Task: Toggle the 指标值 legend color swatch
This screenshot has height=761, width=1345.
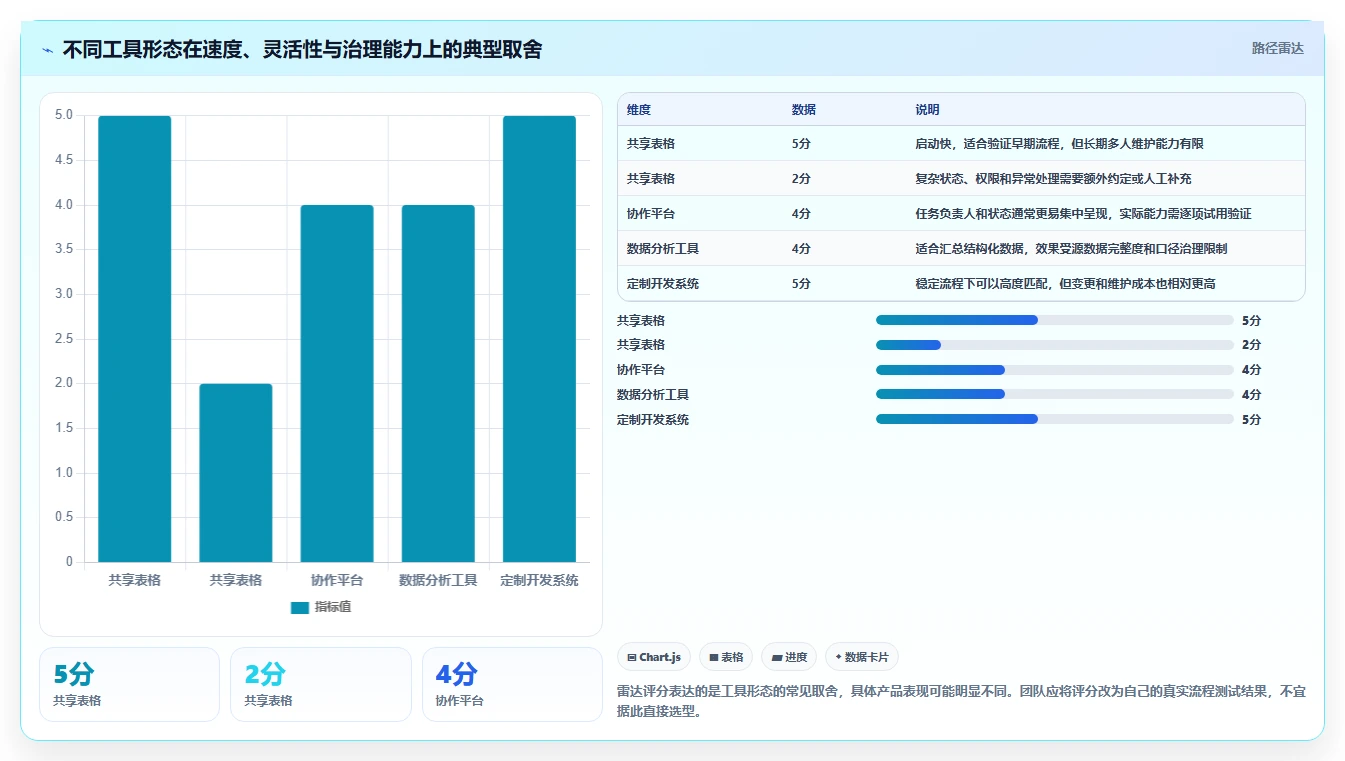Action: coord(299,607)
